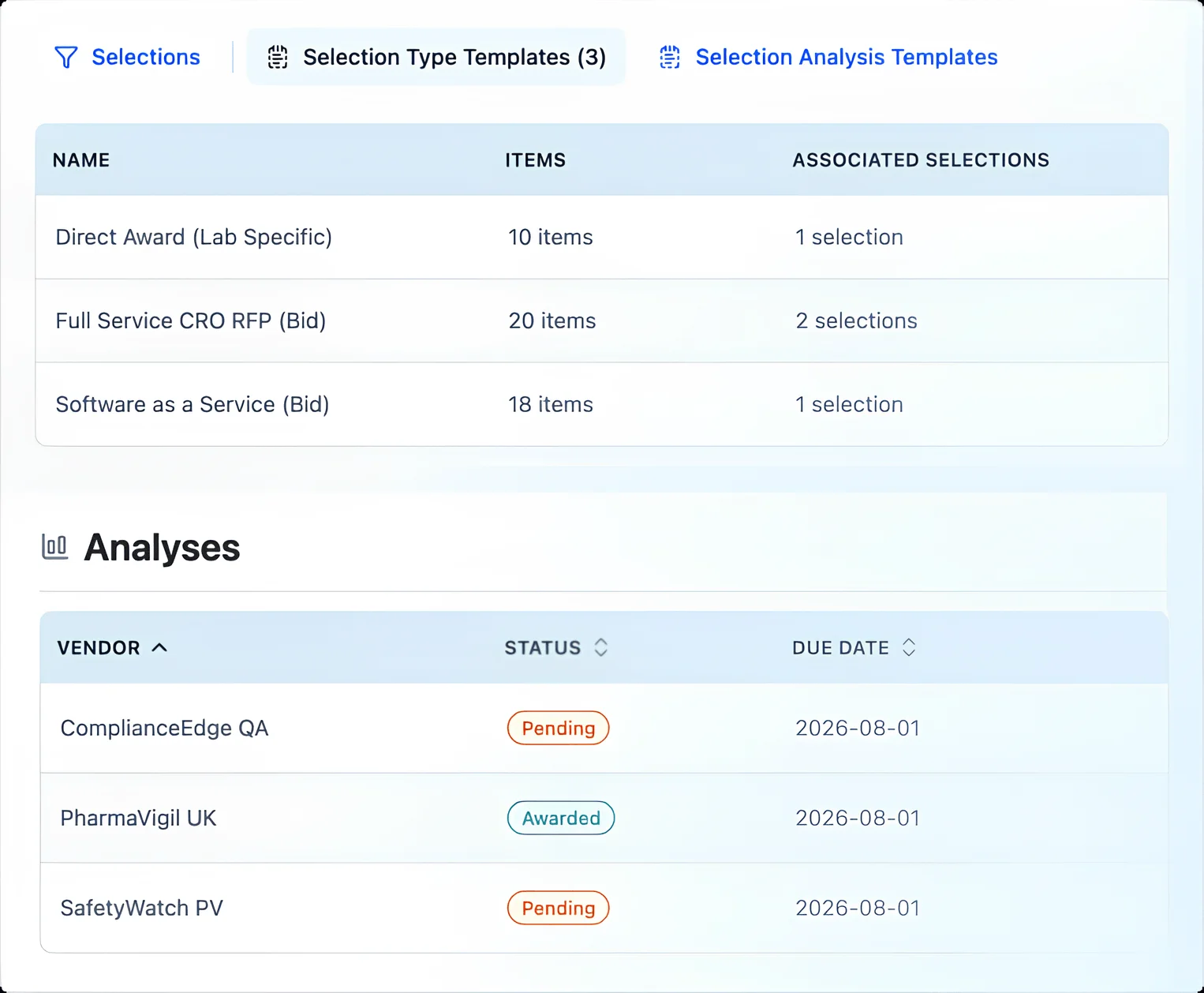Click the ascending sort arrow on Vendor header
The height and width of the screenshot is (993, 1204).
click(160, 647)
